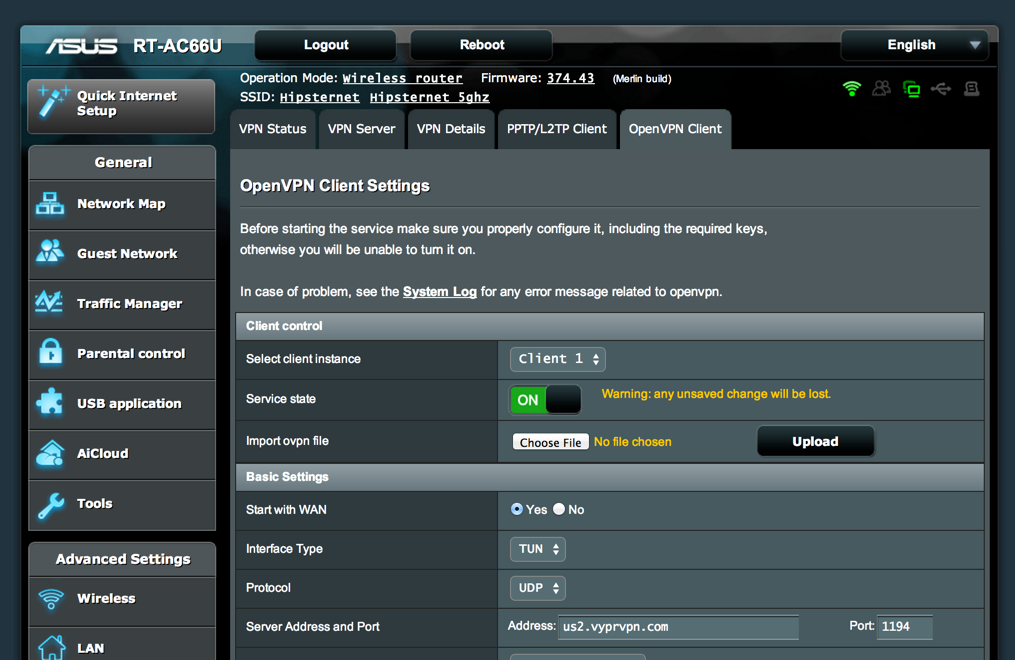Click Choose File for ovpn import

pos(550,442)
